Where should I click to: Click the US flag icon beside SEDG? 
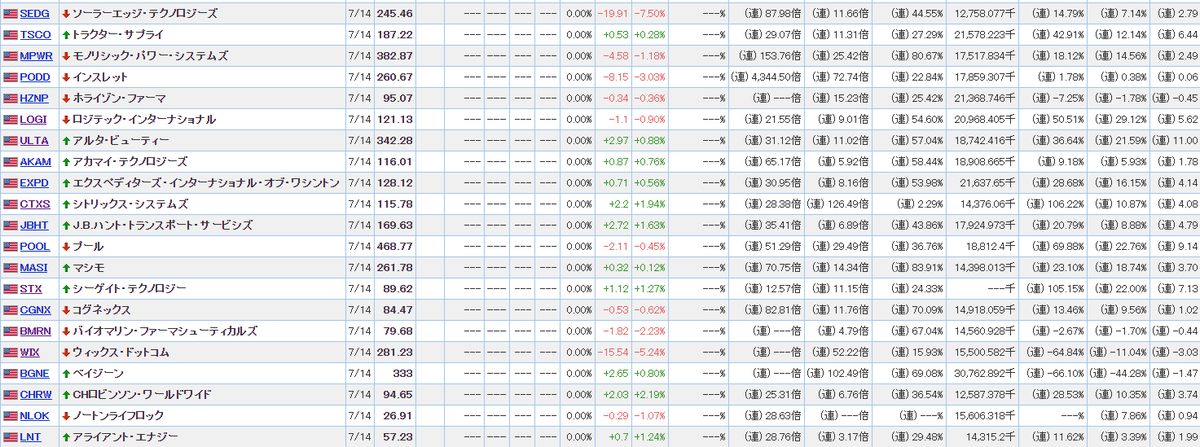(10, 14)
